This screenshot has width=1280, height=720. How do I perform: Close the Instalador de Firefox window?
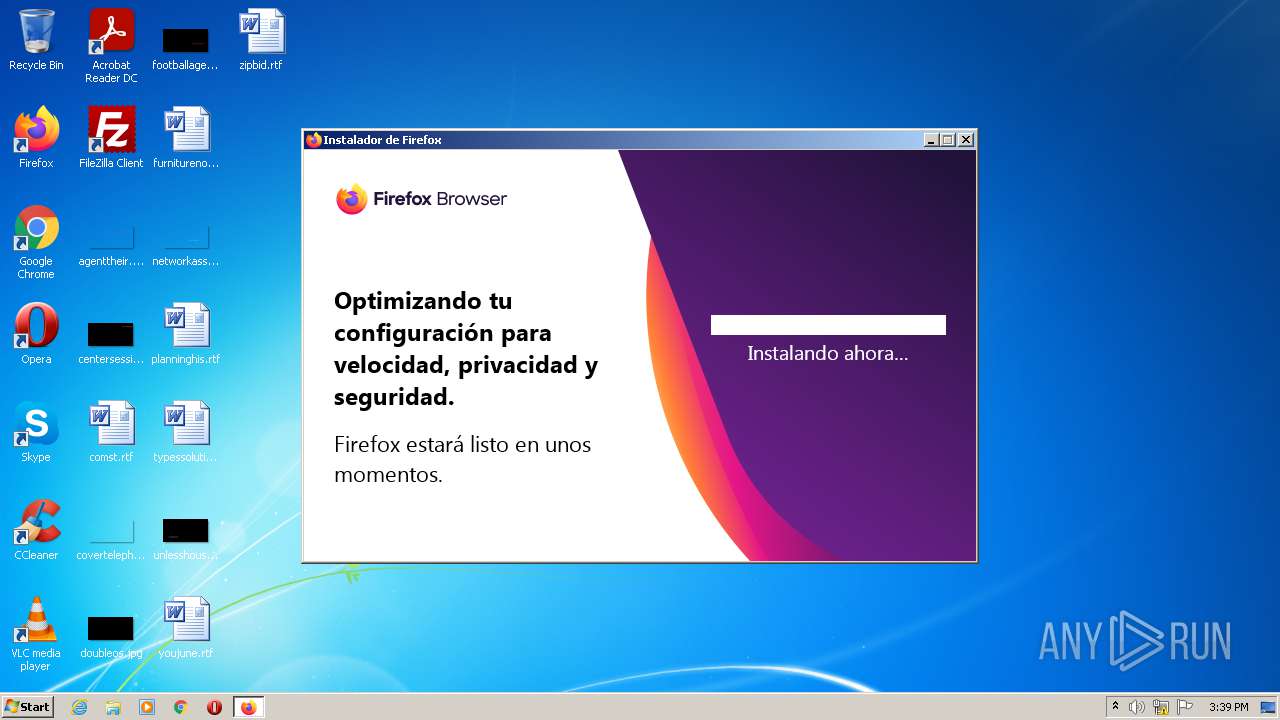[x=966, y=140]
